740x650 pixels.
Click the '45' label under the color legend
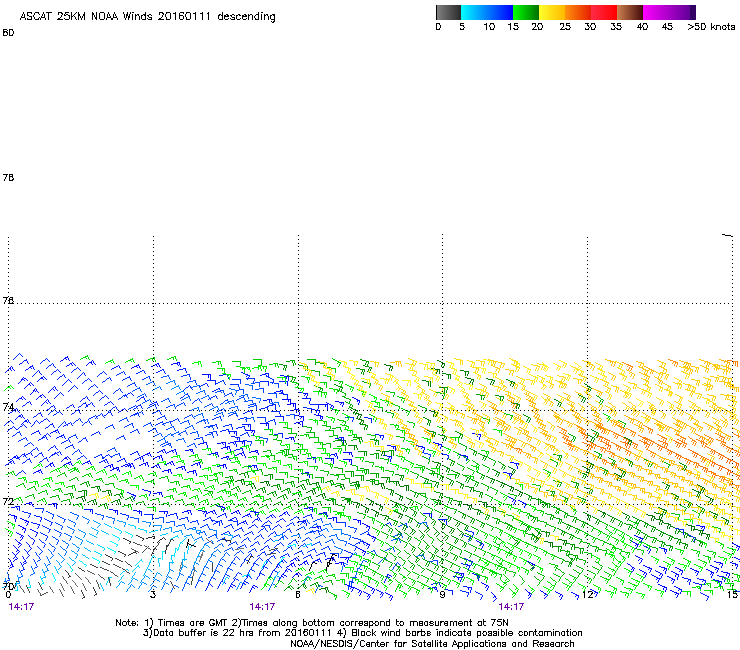point(667,27)
